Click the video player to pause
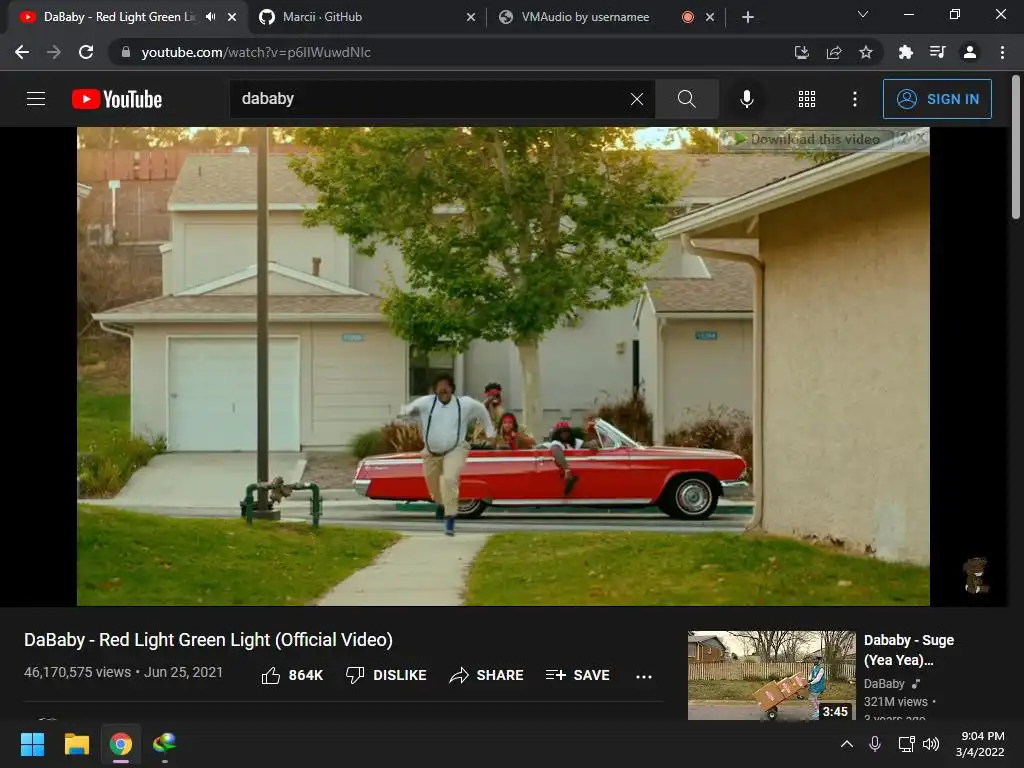This screenshot has width=1024, height=768. [503, 366]
